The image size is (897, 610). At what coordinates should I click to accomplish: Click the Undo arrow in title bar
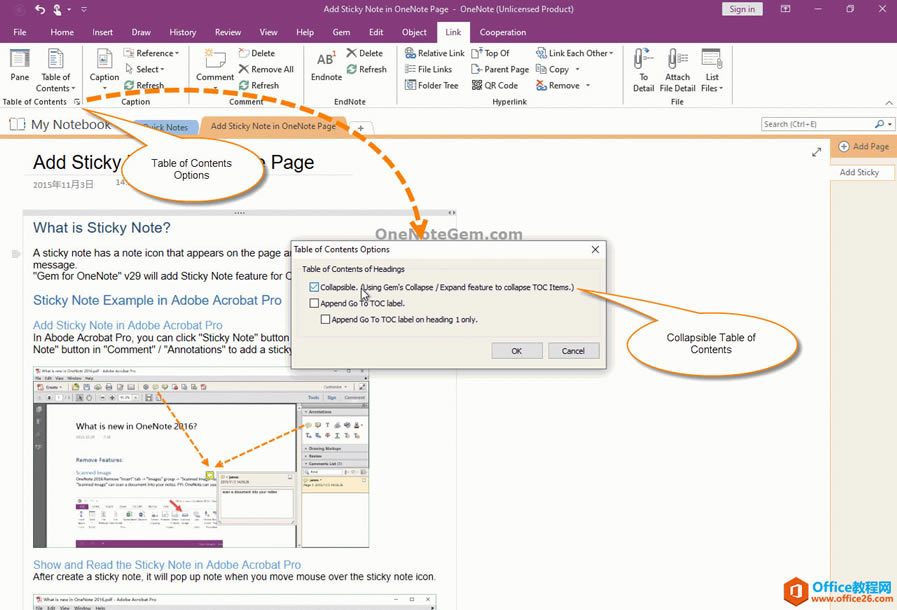39,9
